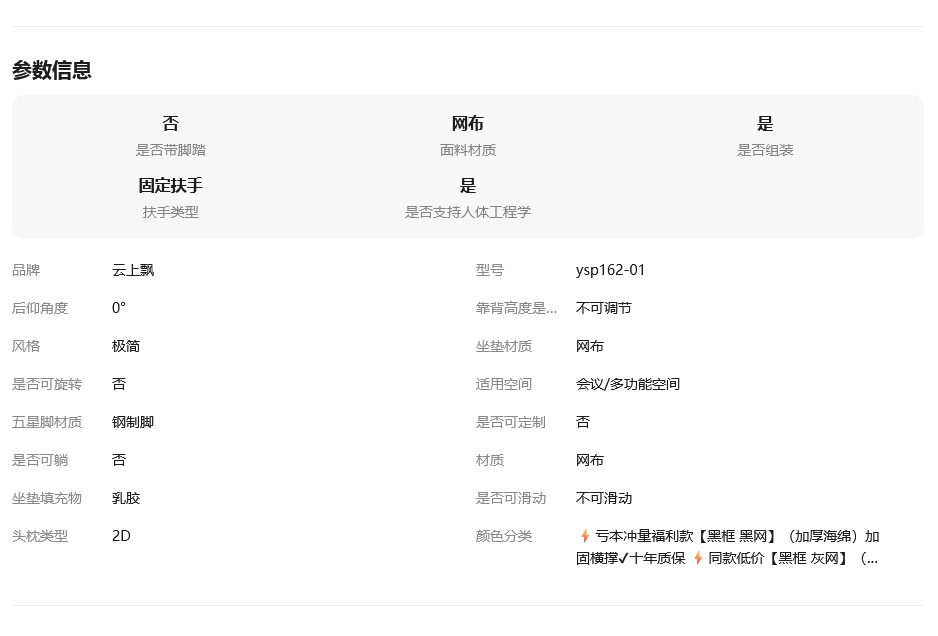Click the 2D headrest type value

121,537
